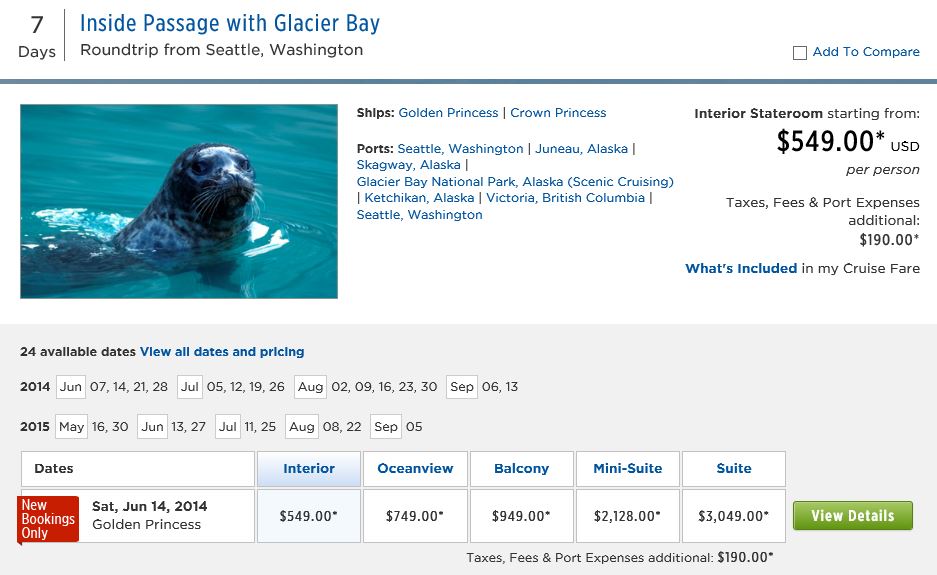Select the 2015 May month box

point(71,427)
